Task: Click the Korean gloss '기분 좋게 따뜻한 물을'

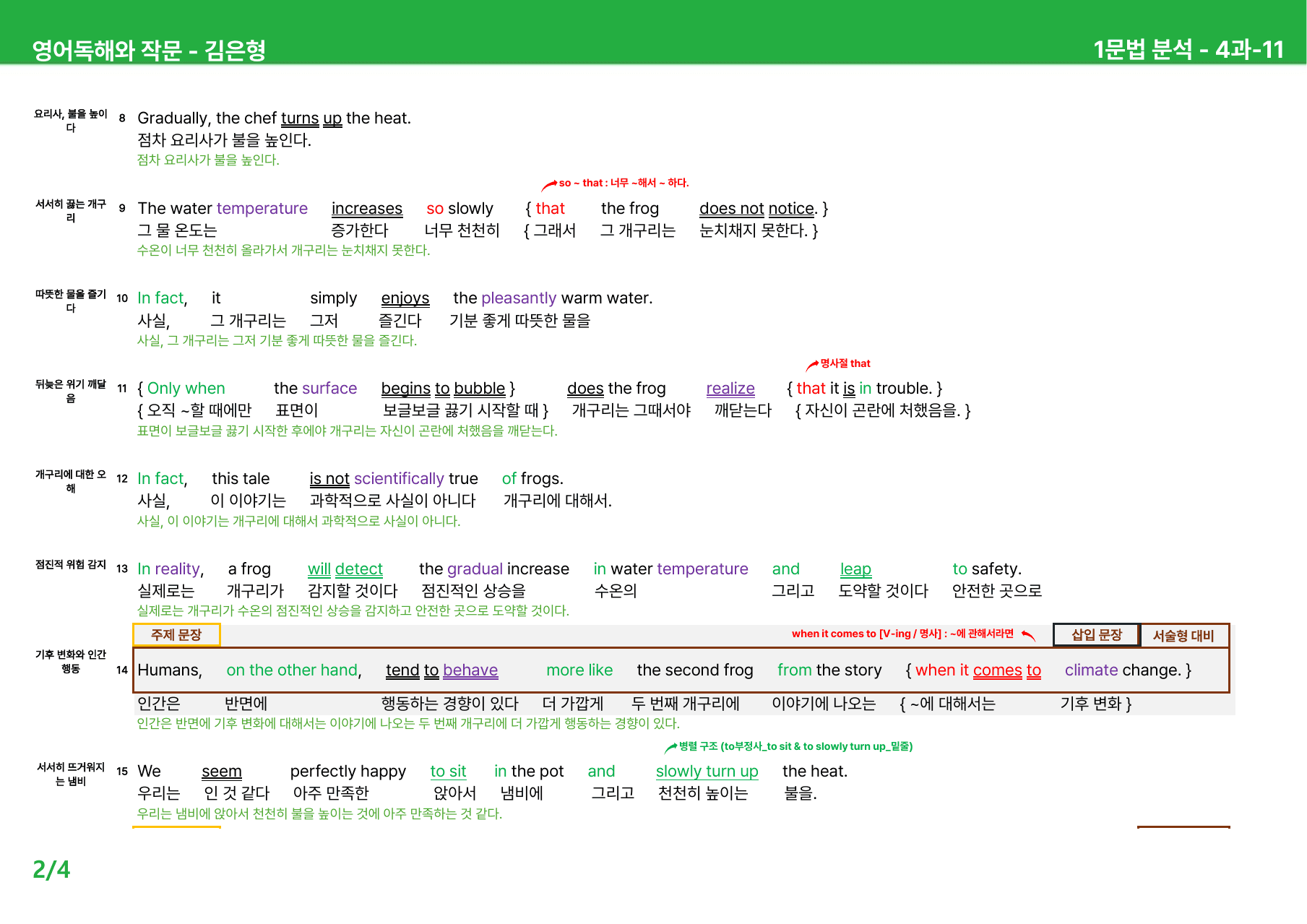Action: pyautogui.click(x=519, y=321)
